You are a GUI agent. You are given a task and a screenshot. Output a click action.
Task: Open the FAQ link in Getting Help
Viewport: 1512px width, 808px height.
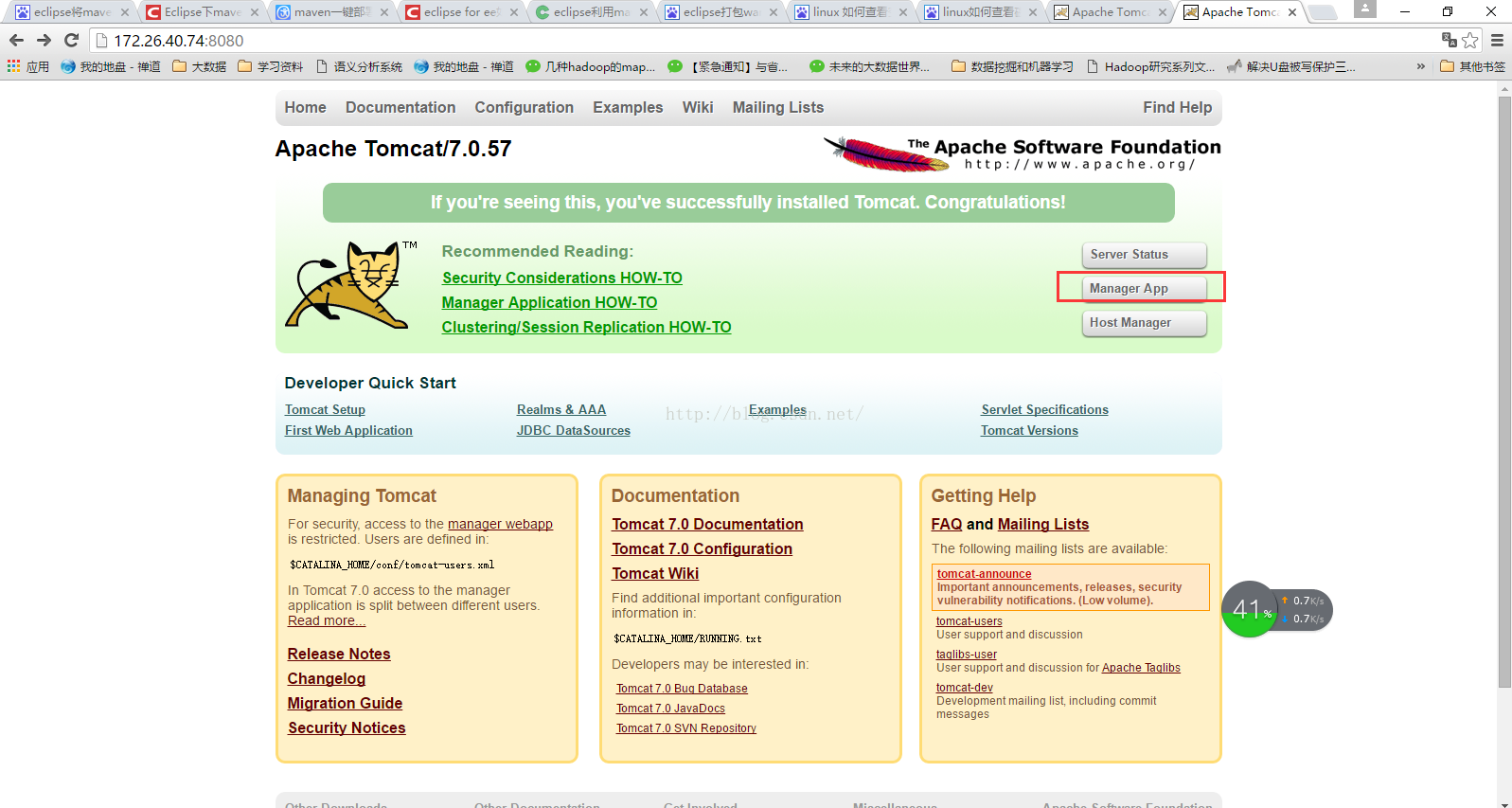pos(947,524)
